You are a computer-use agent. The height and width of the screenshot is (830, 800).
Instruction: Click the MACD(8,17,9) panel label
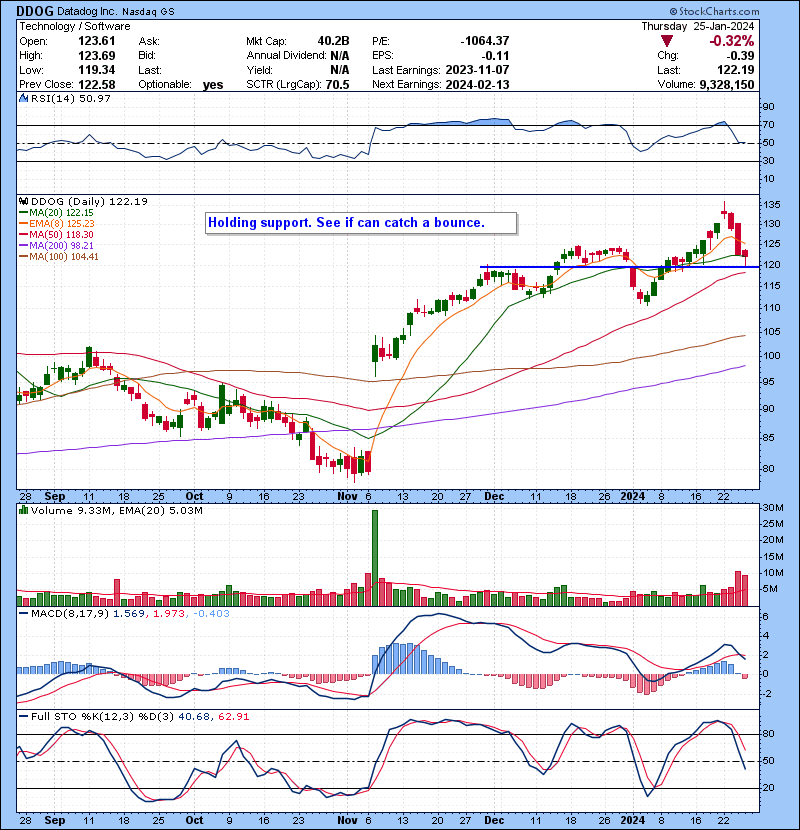[70, 614]
